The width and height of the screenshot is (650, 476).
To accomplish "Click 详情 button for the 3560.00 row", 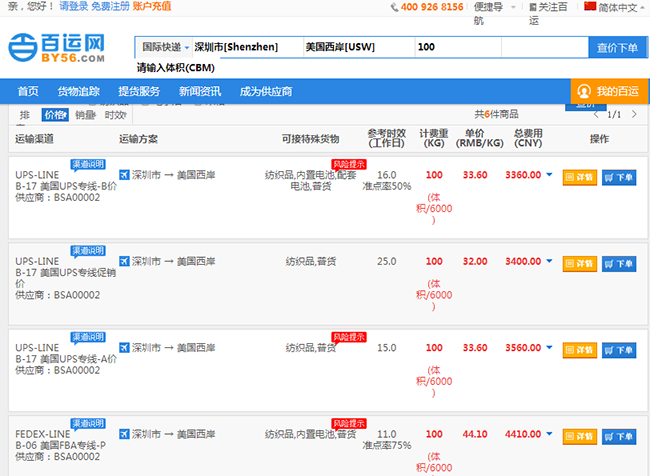I will click(x=579, y=349).
